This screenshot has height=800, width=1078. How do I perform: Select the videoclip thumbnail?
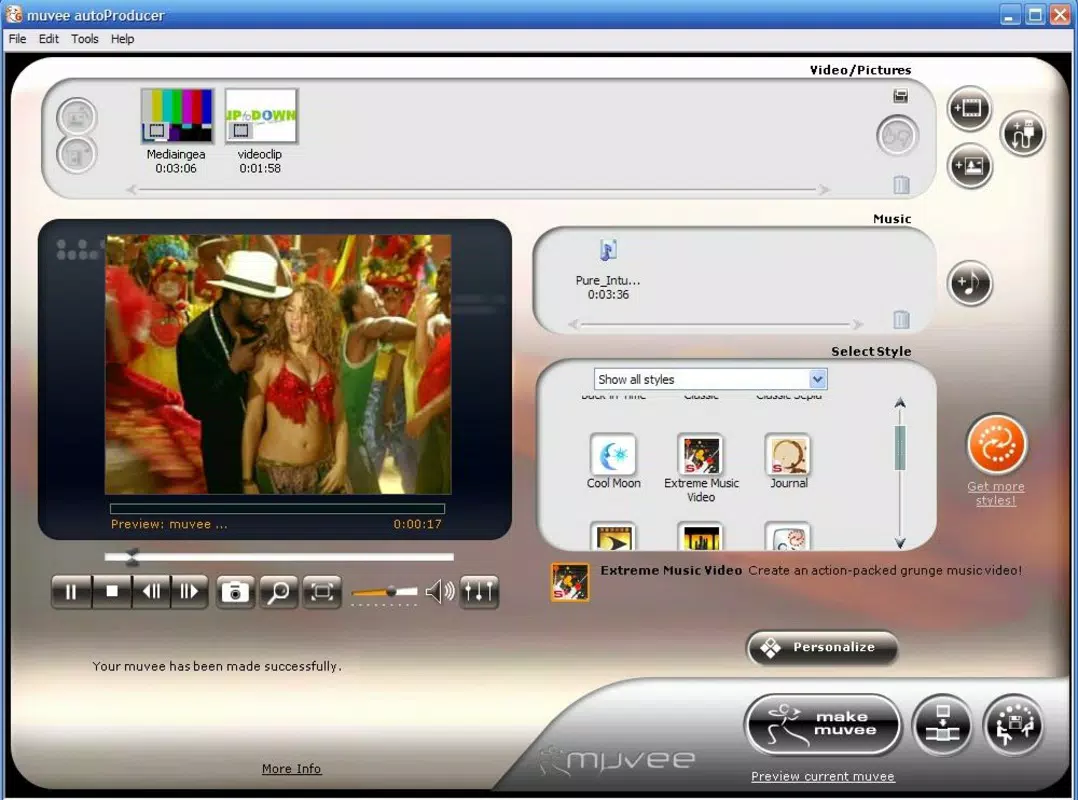click(261, 115)
